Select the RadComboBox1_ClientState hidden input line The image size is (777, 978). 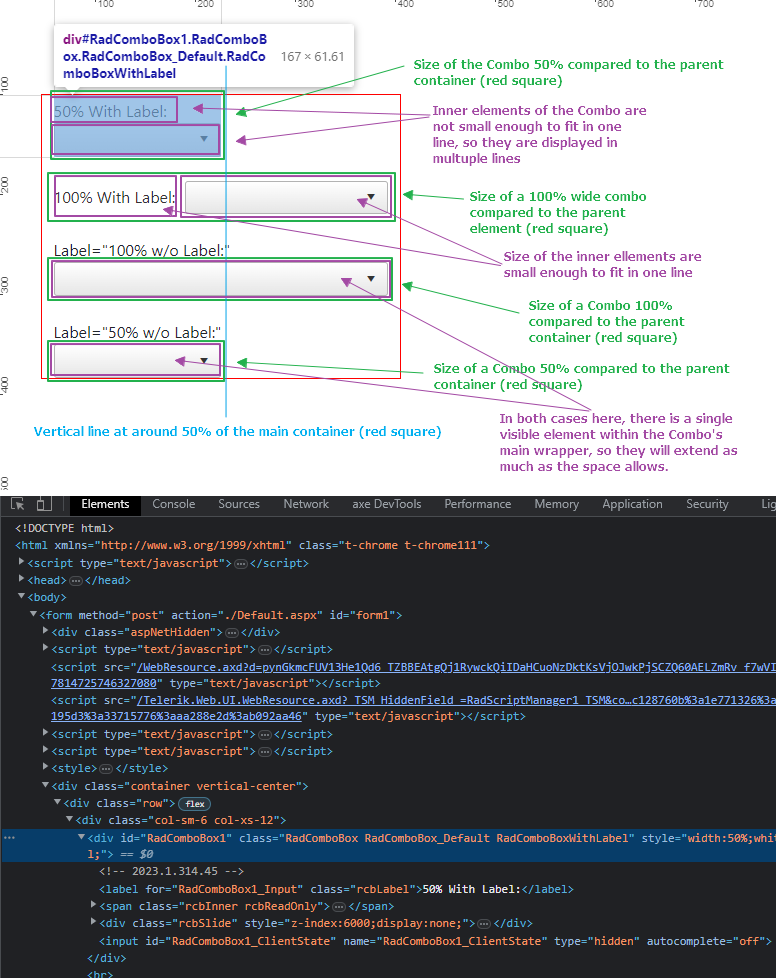435,941
